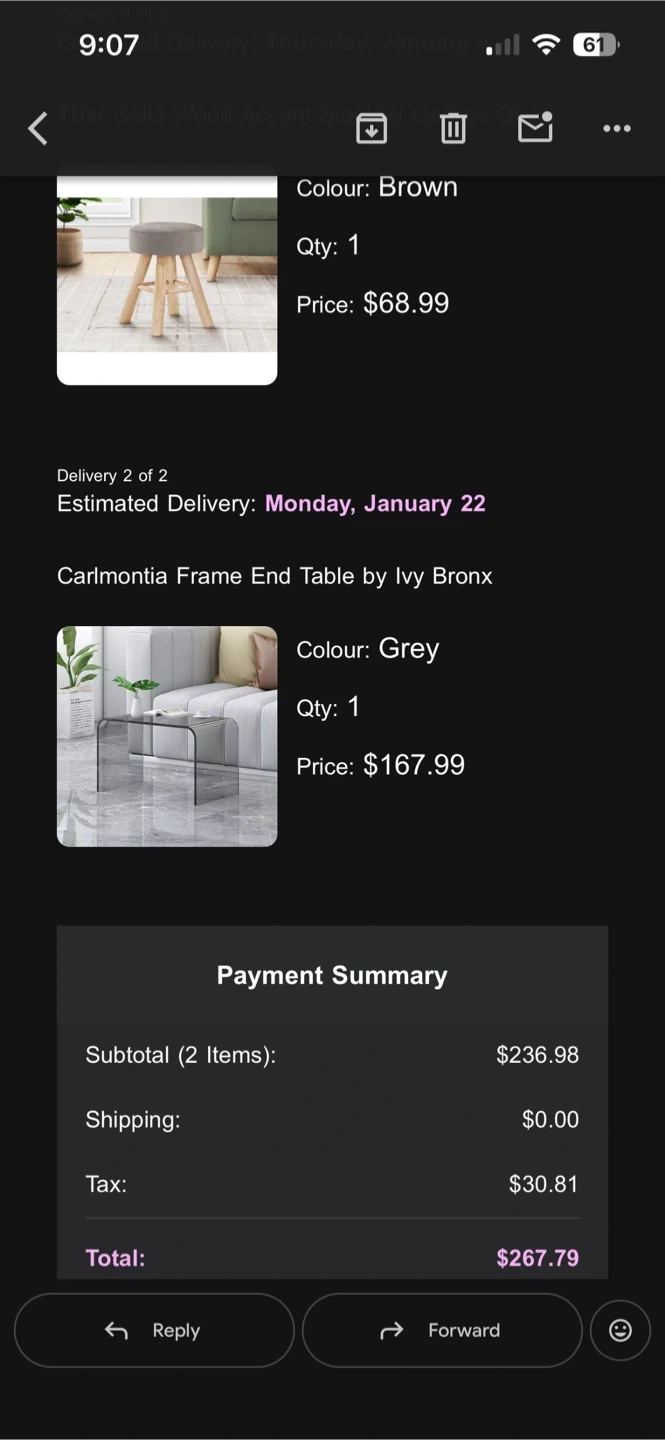Tap the Reply button

154,1330
